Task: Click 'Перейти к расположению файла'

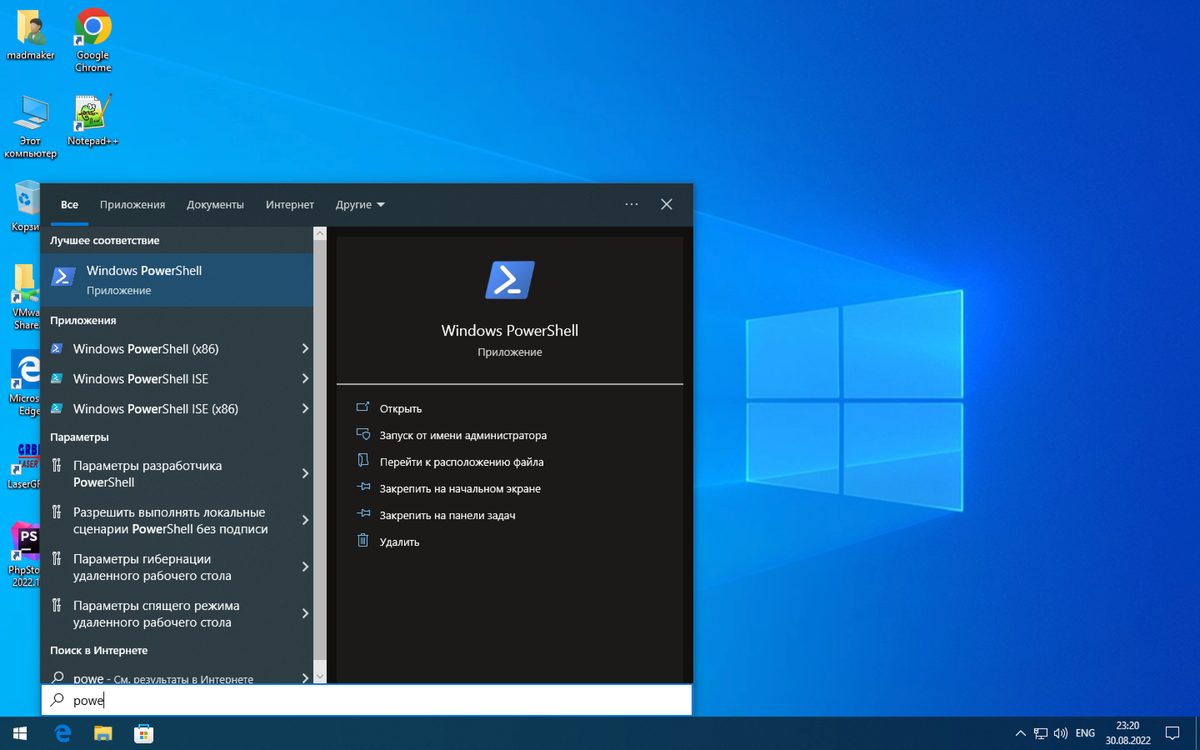Action: 461,462
